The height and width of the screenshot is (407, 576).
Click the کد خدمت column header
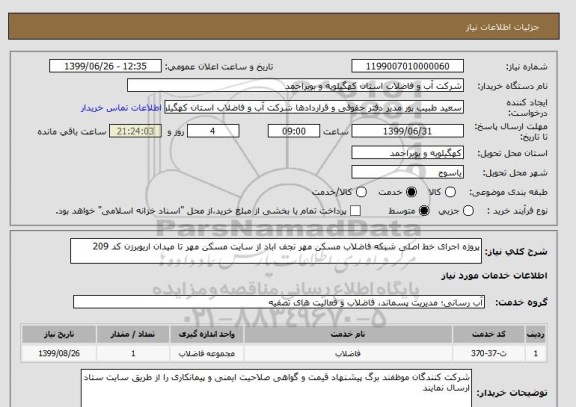click(x=489, y=334)
